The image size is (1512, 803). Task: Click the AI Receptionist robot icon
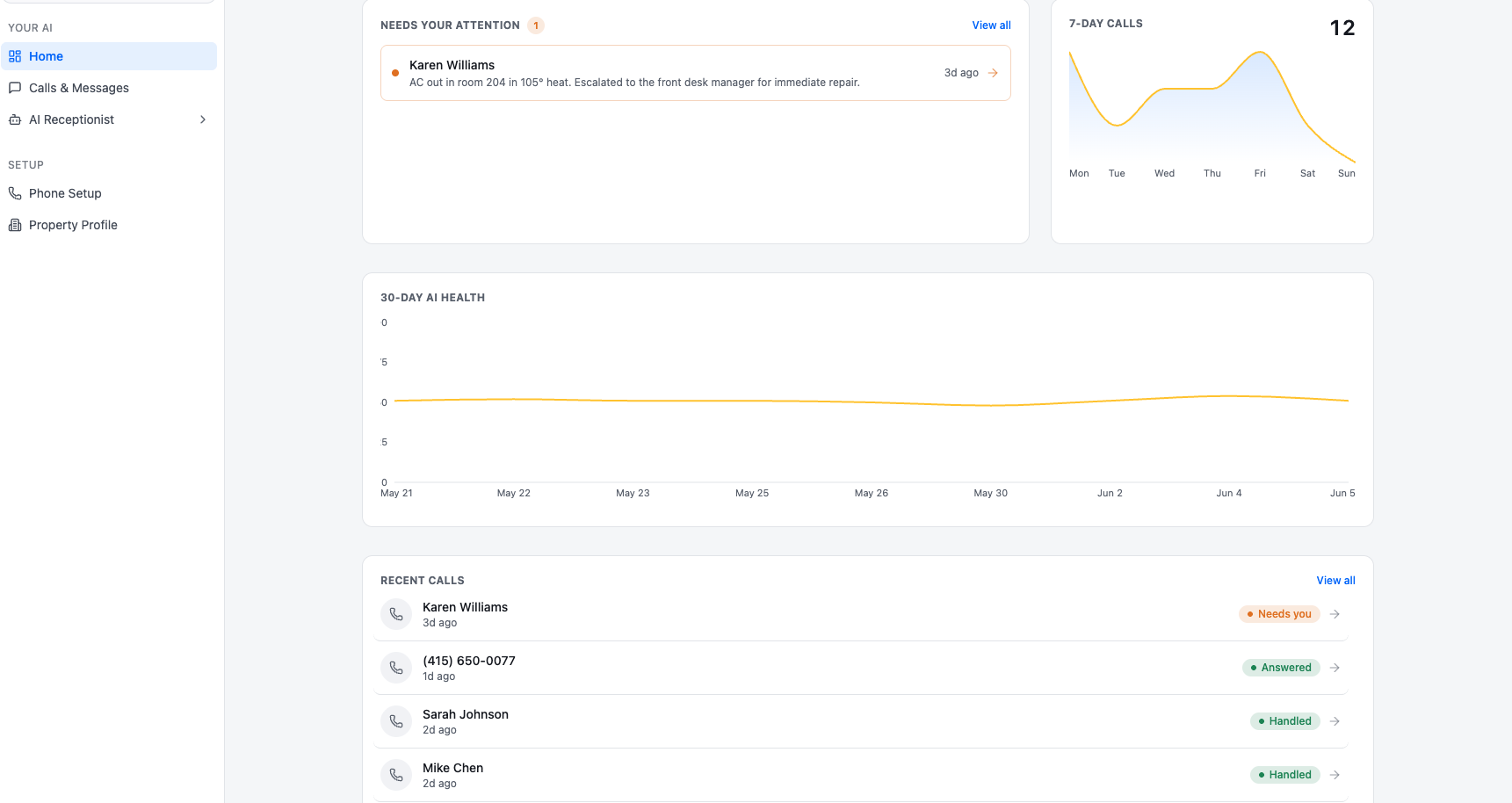point(15,119)
